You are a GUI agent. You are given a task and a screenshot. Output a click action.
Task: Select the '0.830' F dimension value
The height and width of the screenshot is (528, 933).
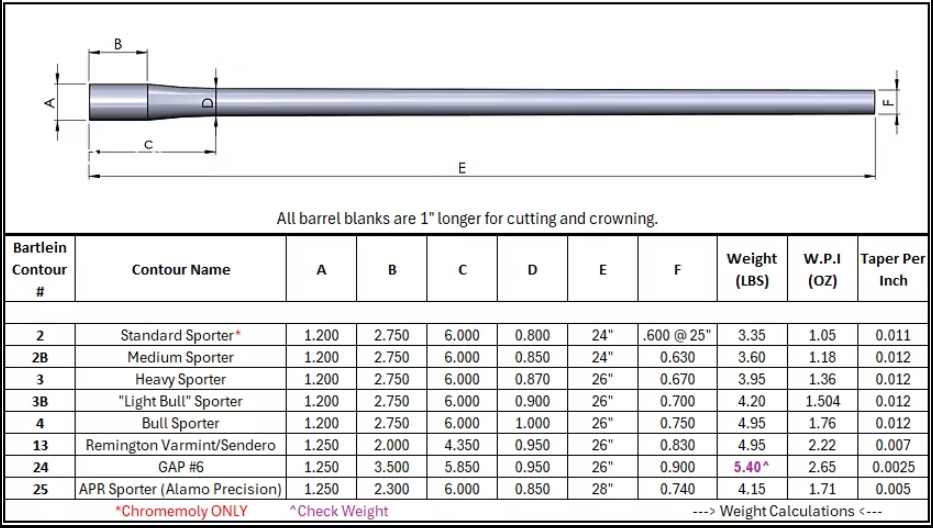[677, 445]
